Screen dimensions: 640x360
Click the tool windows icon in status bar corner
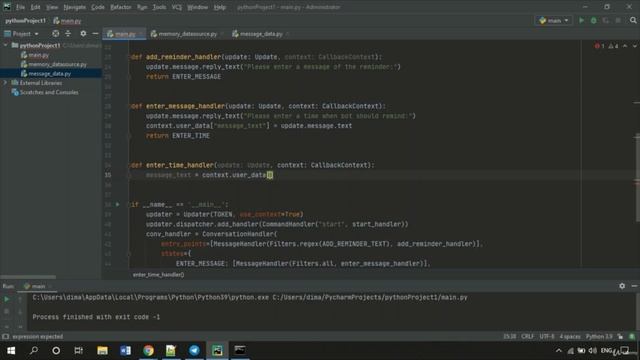tap(5, 337)
